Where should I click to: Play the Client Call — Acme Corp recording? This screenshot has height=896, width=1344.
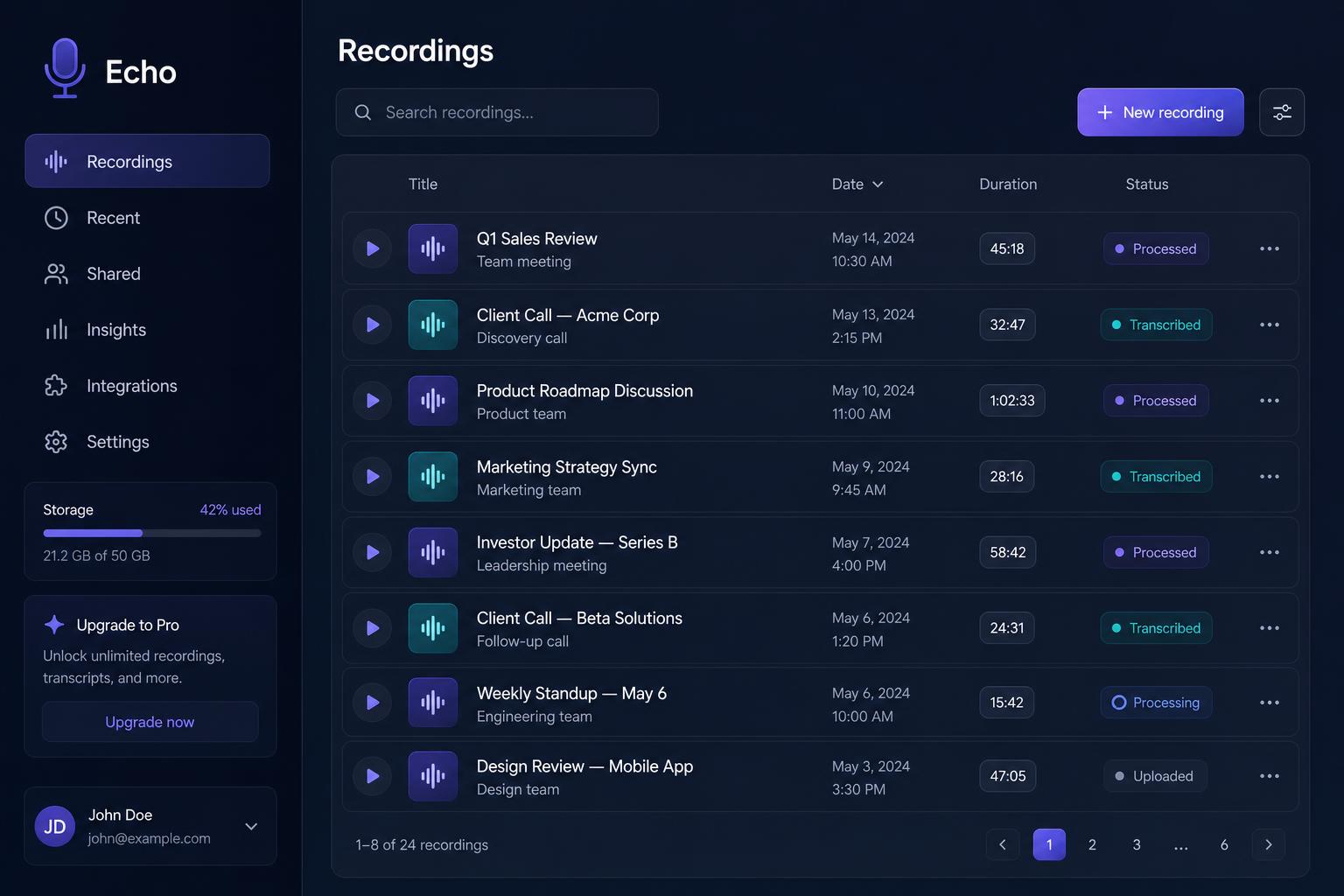click(372, 325)
